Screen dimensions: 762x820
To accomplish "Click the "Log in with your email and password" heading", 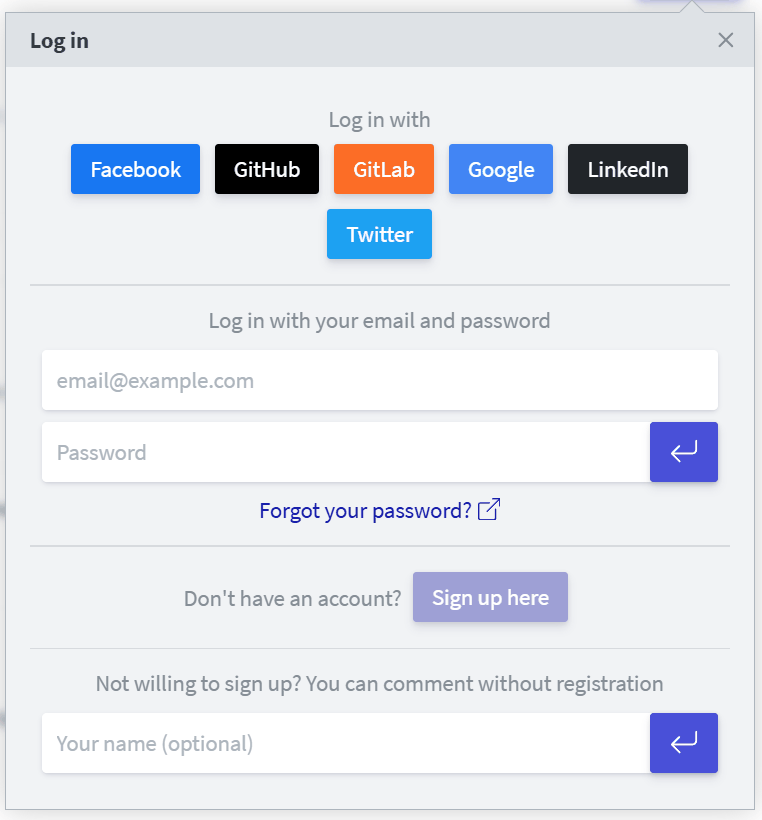I will click(x=379, y=321).
